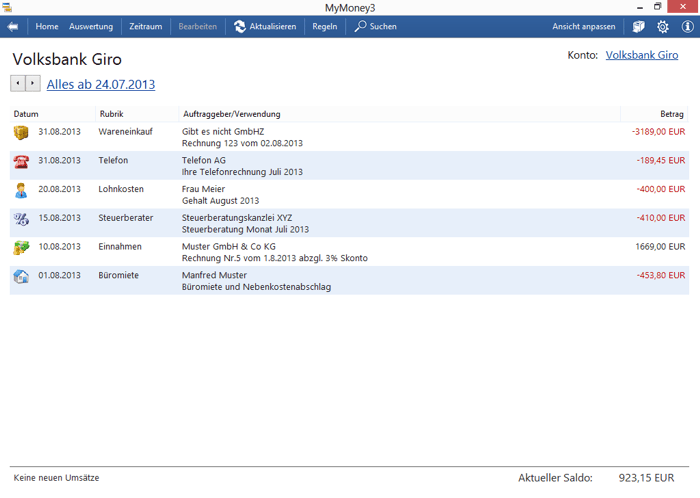Click Aktualisieren to refresh transactions

click(x=265, y=26)
